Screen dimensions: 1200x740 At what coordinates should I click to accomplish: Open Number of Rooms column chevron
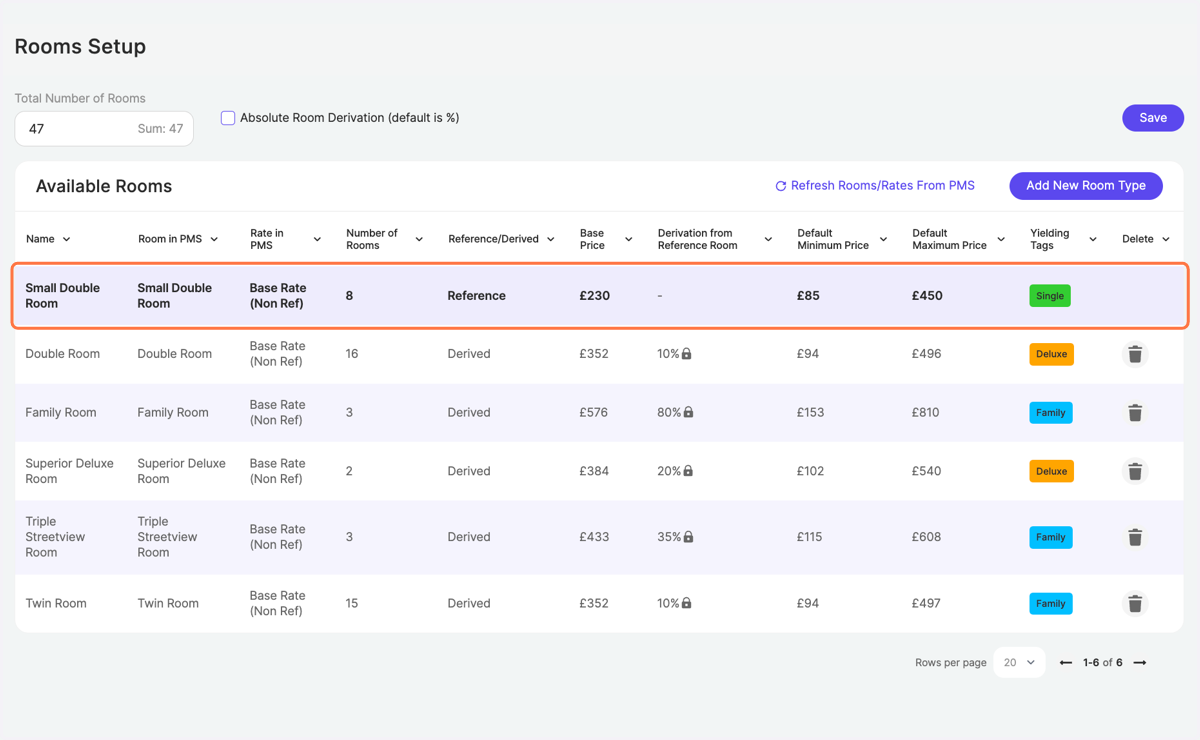pos(419,239)
